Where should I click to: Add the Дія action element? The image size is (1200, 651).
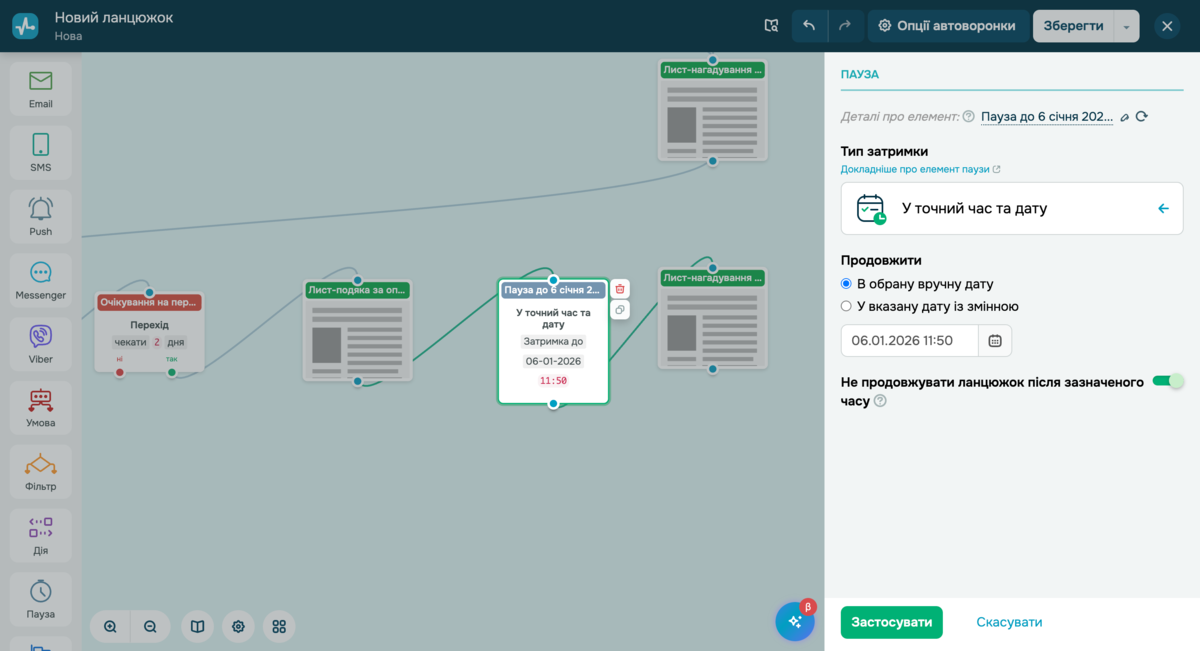(41, 536)
